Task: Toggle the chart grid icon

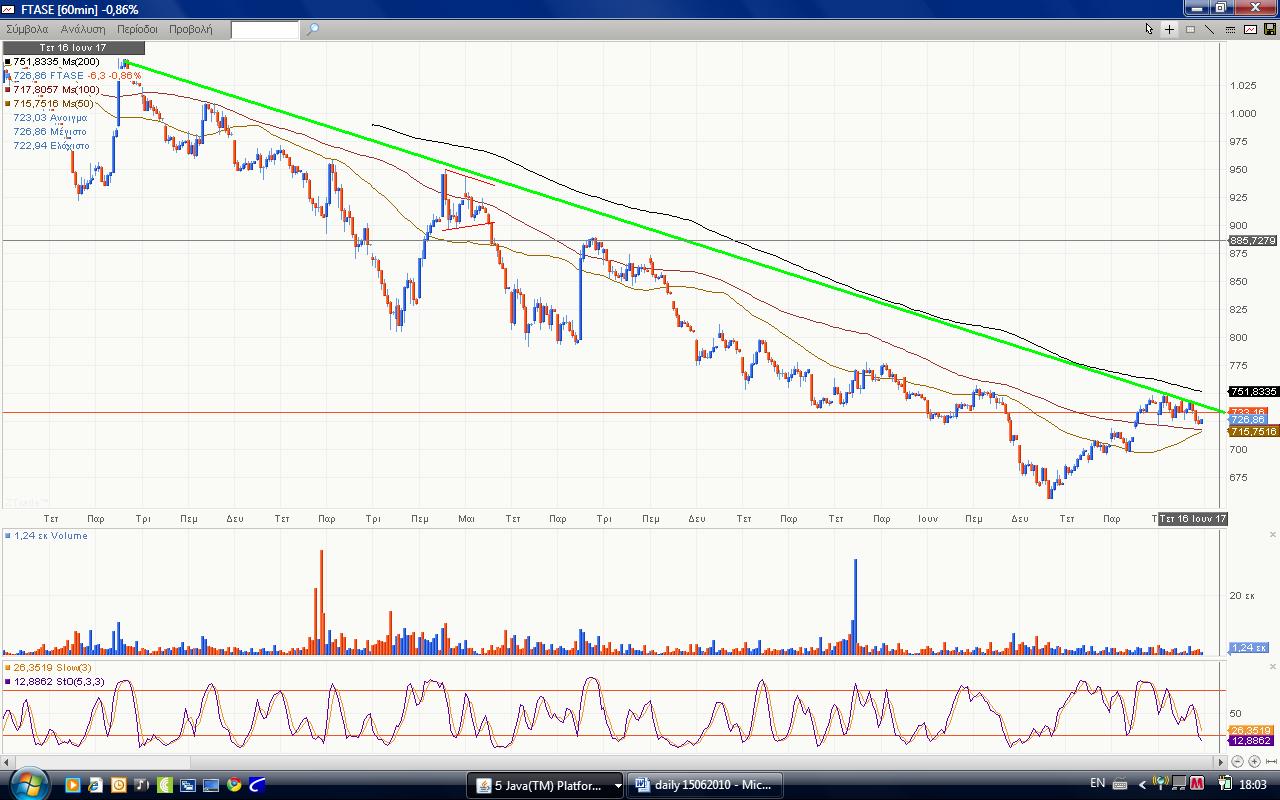Action: tap(1190, 29)
